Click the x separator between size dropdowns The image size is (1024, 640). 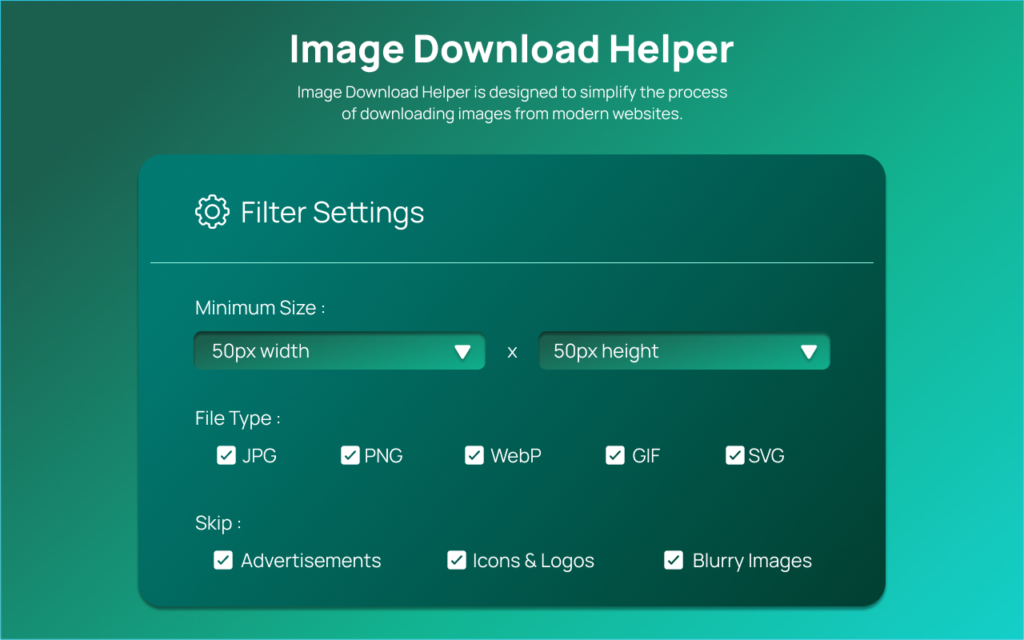pyautogui.click(x=512, y=352)
